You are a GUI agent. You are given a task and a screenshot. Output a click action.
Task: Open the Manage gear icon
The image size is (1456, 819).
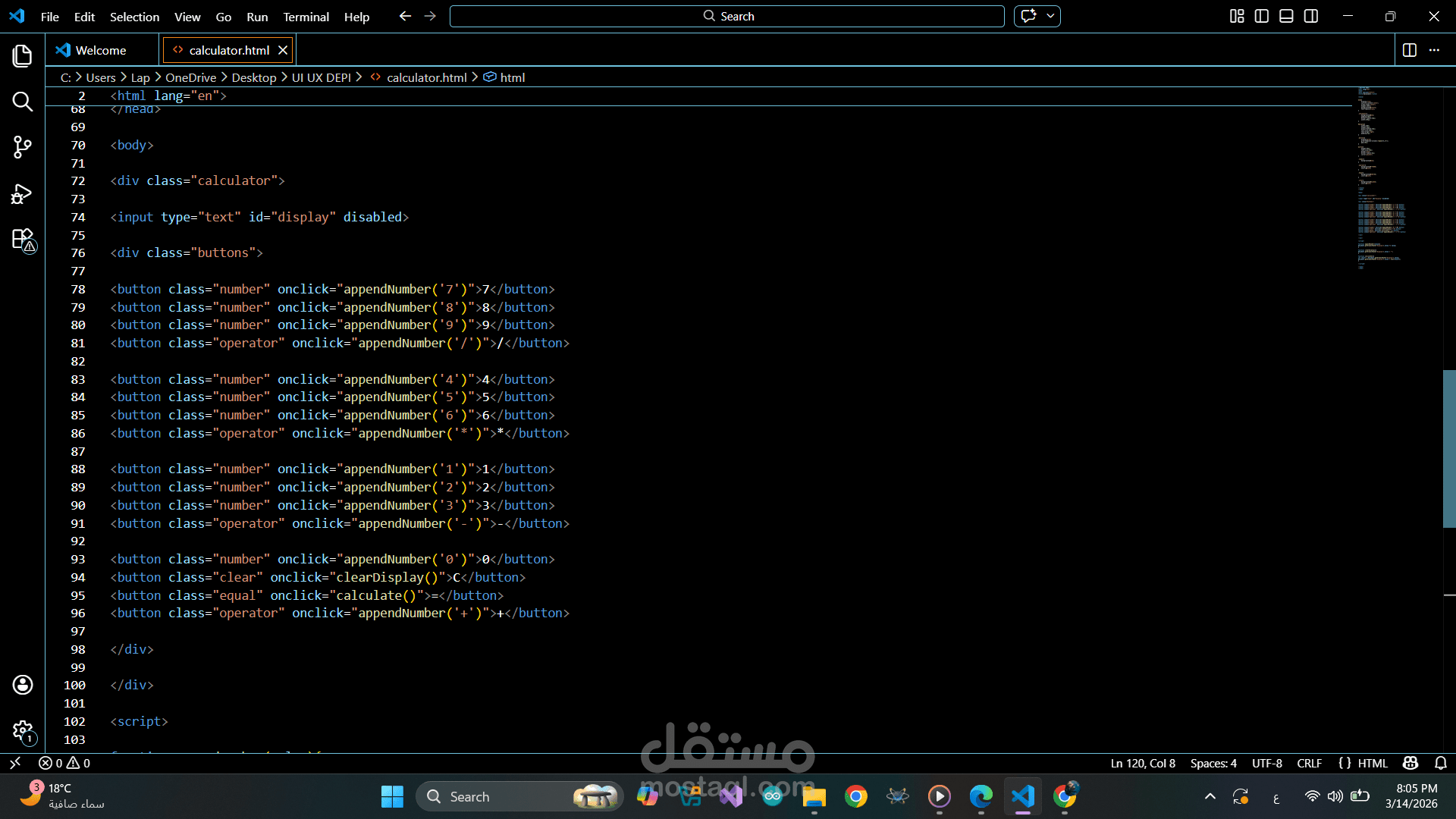coord(22,731)
